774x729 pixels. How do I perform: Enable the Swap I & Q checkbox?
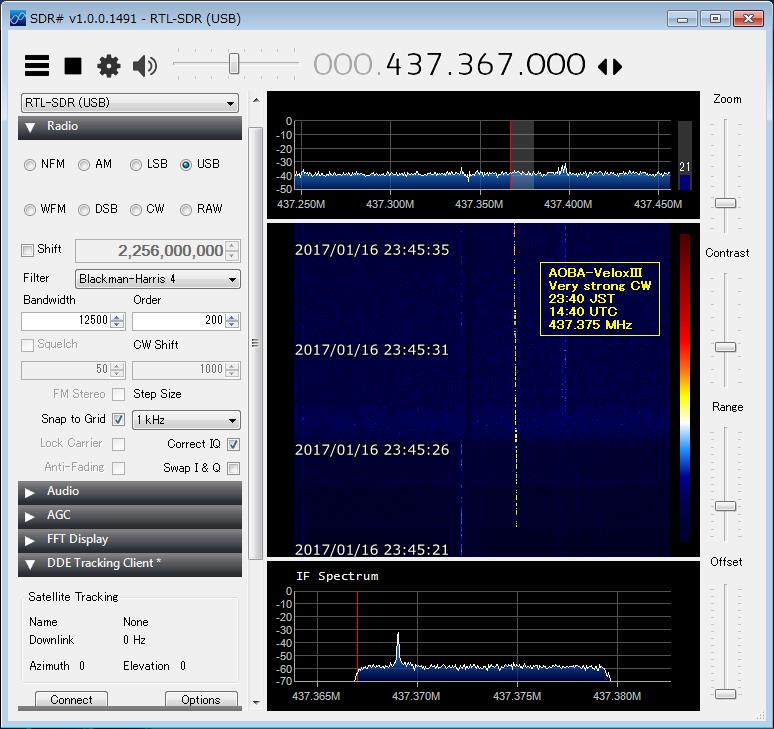click(x=233, y=468)
